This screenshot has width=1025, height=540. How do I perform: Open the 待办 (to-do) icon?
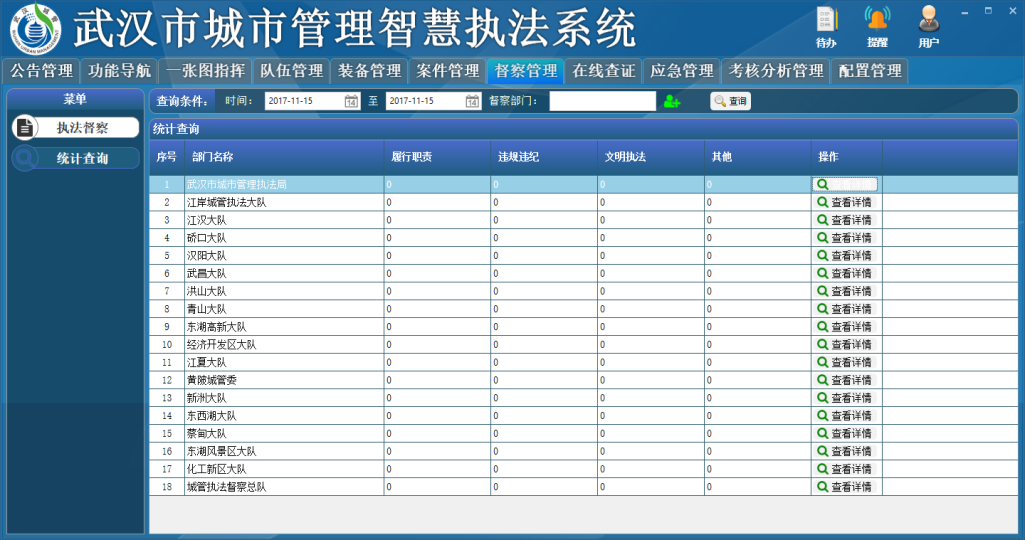826,21
